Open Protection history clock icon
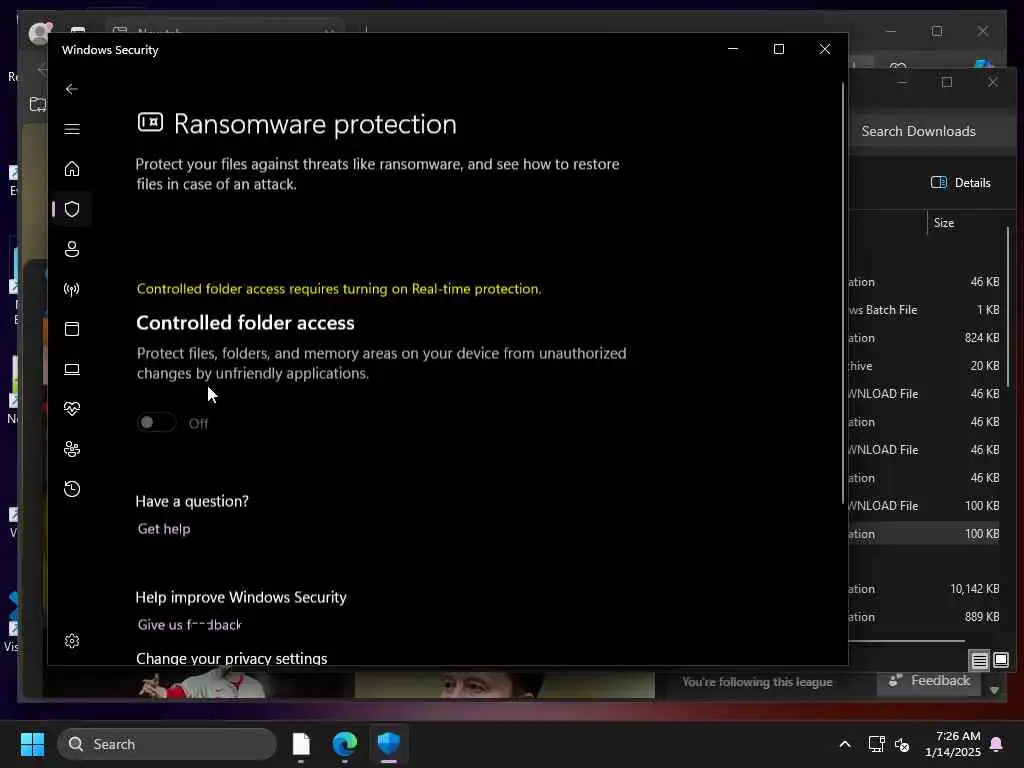 pyautogui.click(x=72, y=488)
